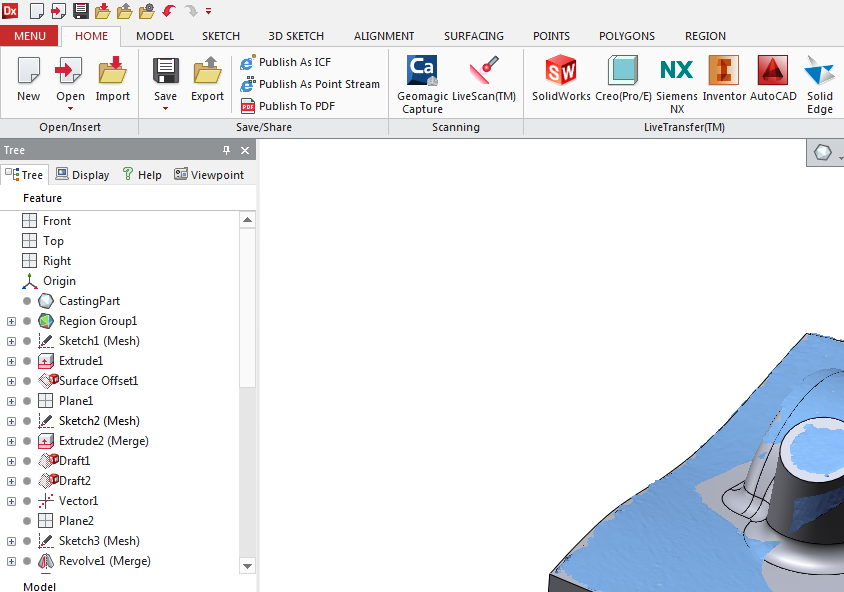Open the Display panel tab
Viewport: 844px width, 592px height.
(82, 175)
